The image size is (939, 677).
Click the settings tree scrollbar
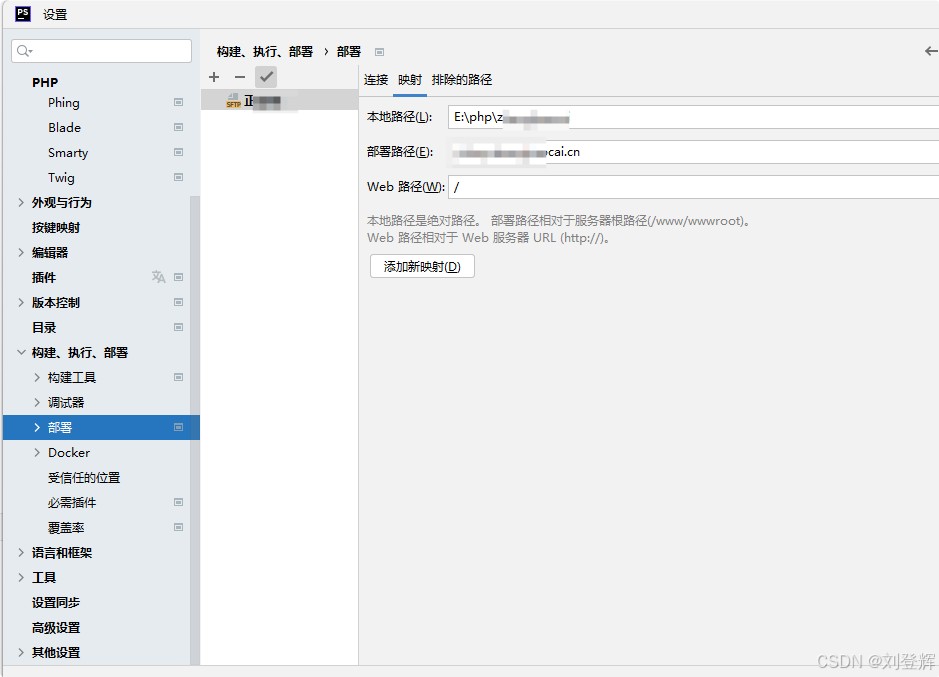pos(195,430)
